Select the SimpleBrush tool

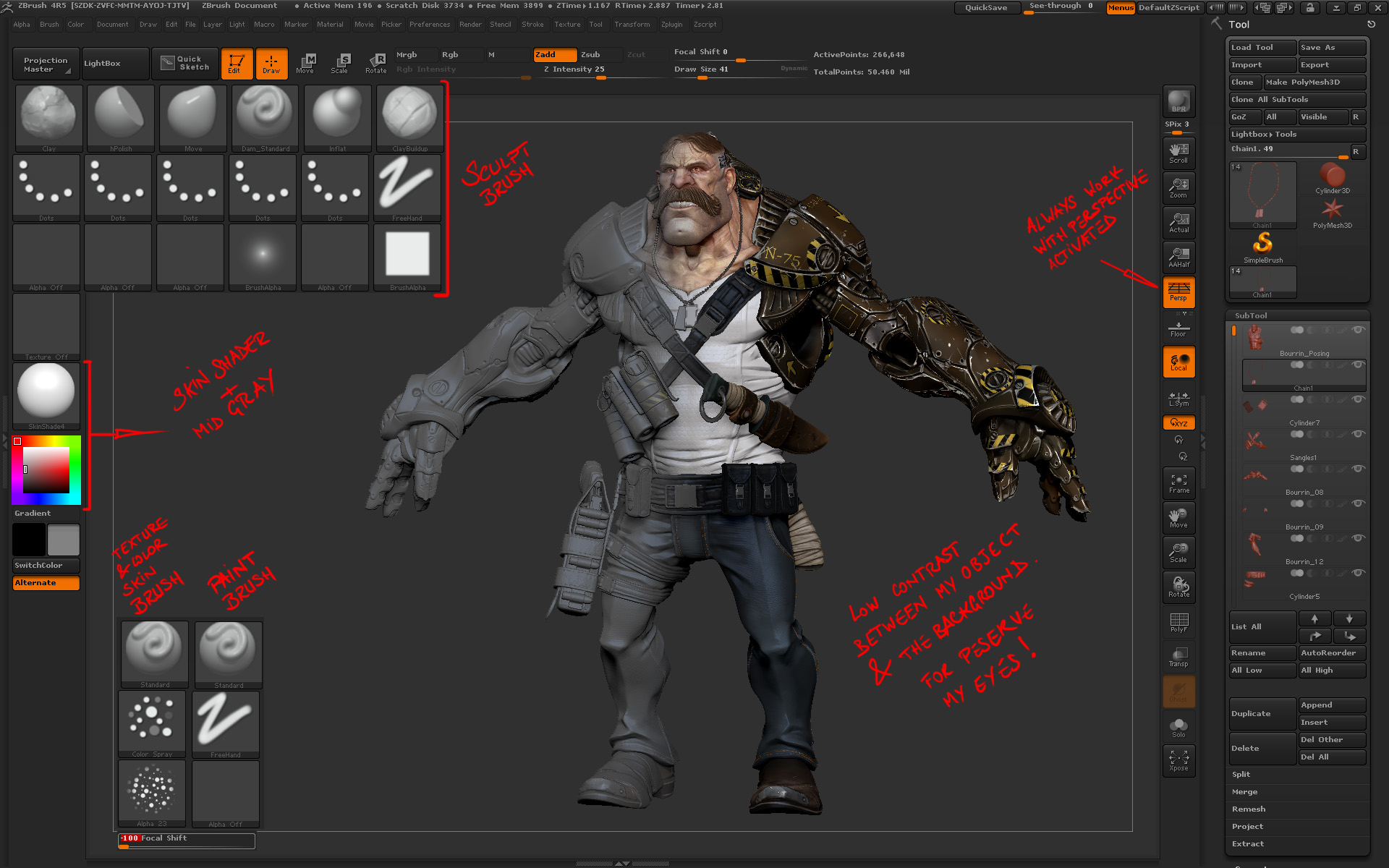pos(1263,247)
